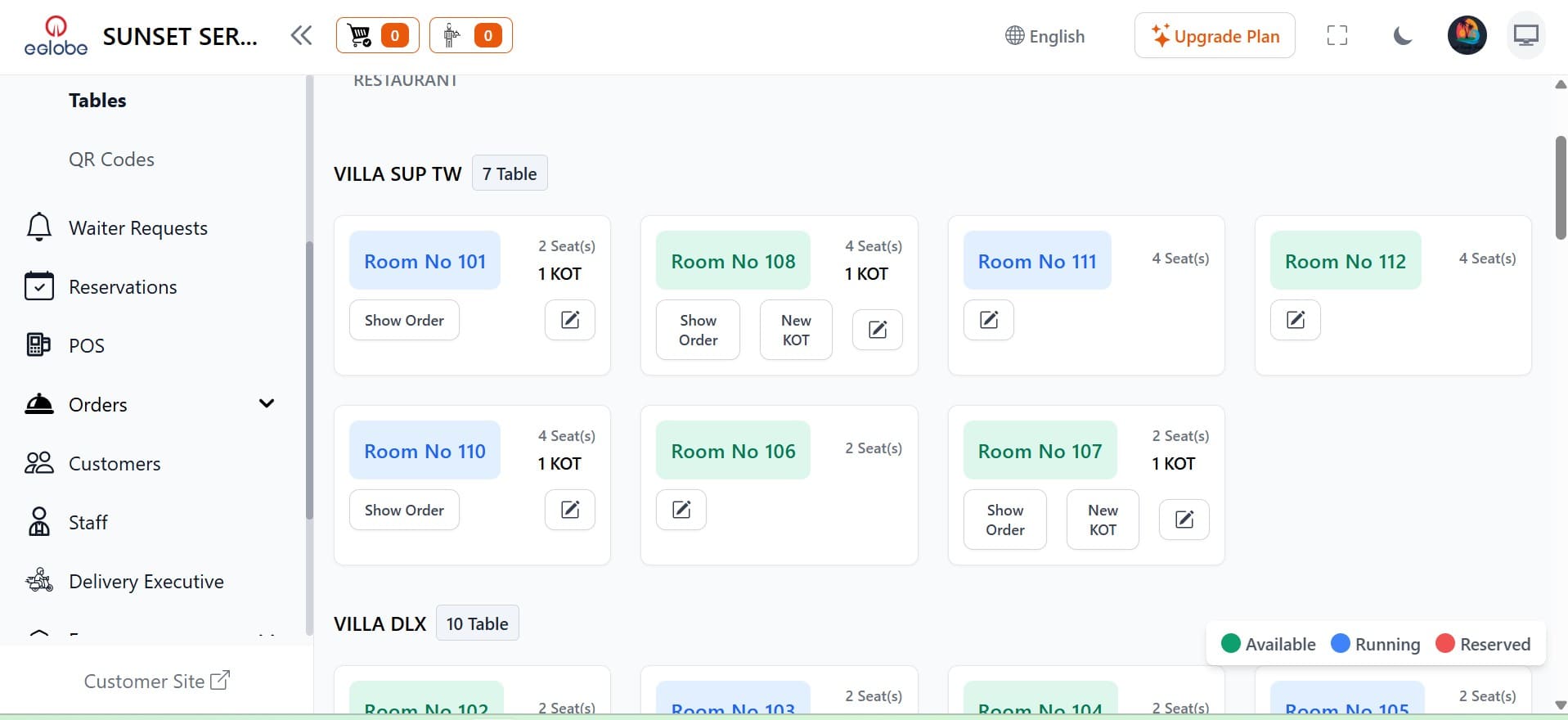Click the VILLA SUP TW heading
The height and width of the screenshot is (720, 1568).
click(x=398, y=173)
